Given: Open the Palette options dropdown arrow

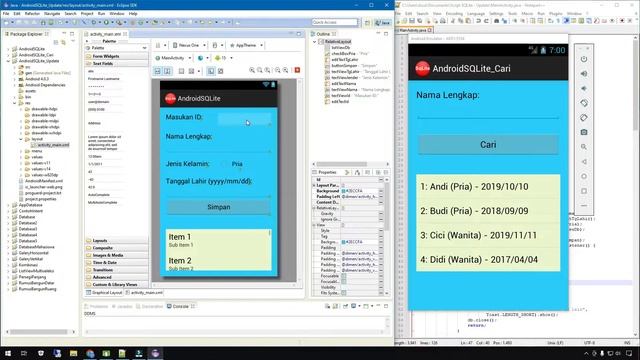Looking at the screenshot, I should pyautogui.click(x=144, y=48).
